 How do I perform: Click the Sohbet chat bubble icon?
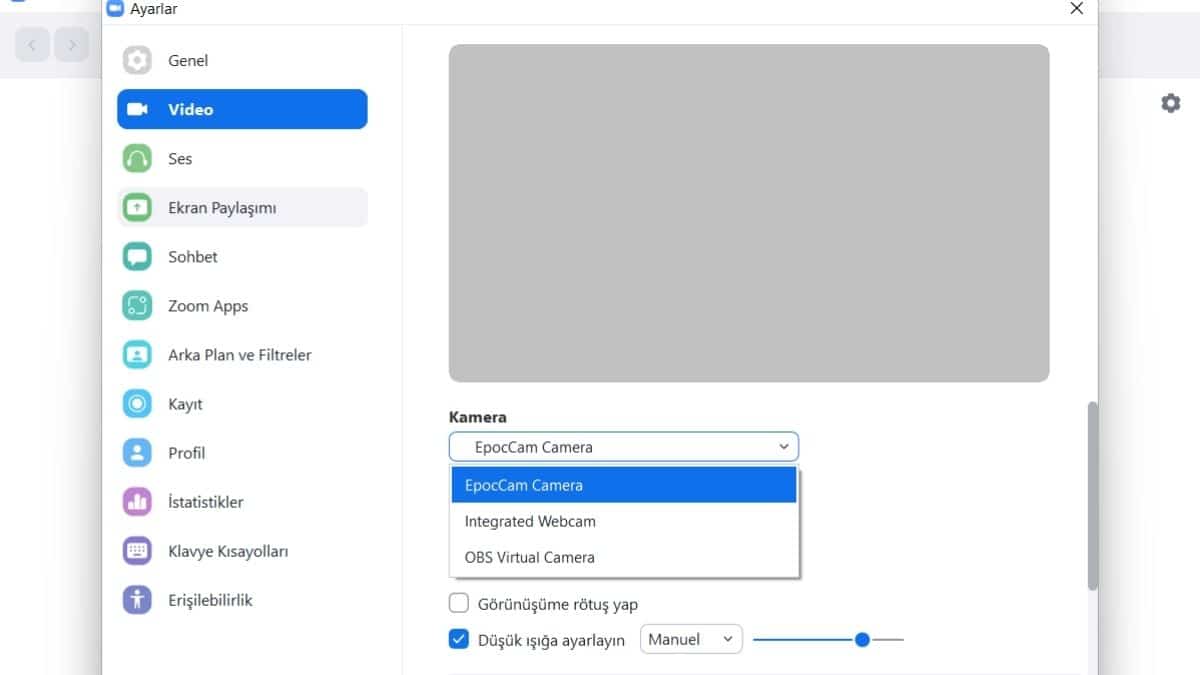[137, 256]
